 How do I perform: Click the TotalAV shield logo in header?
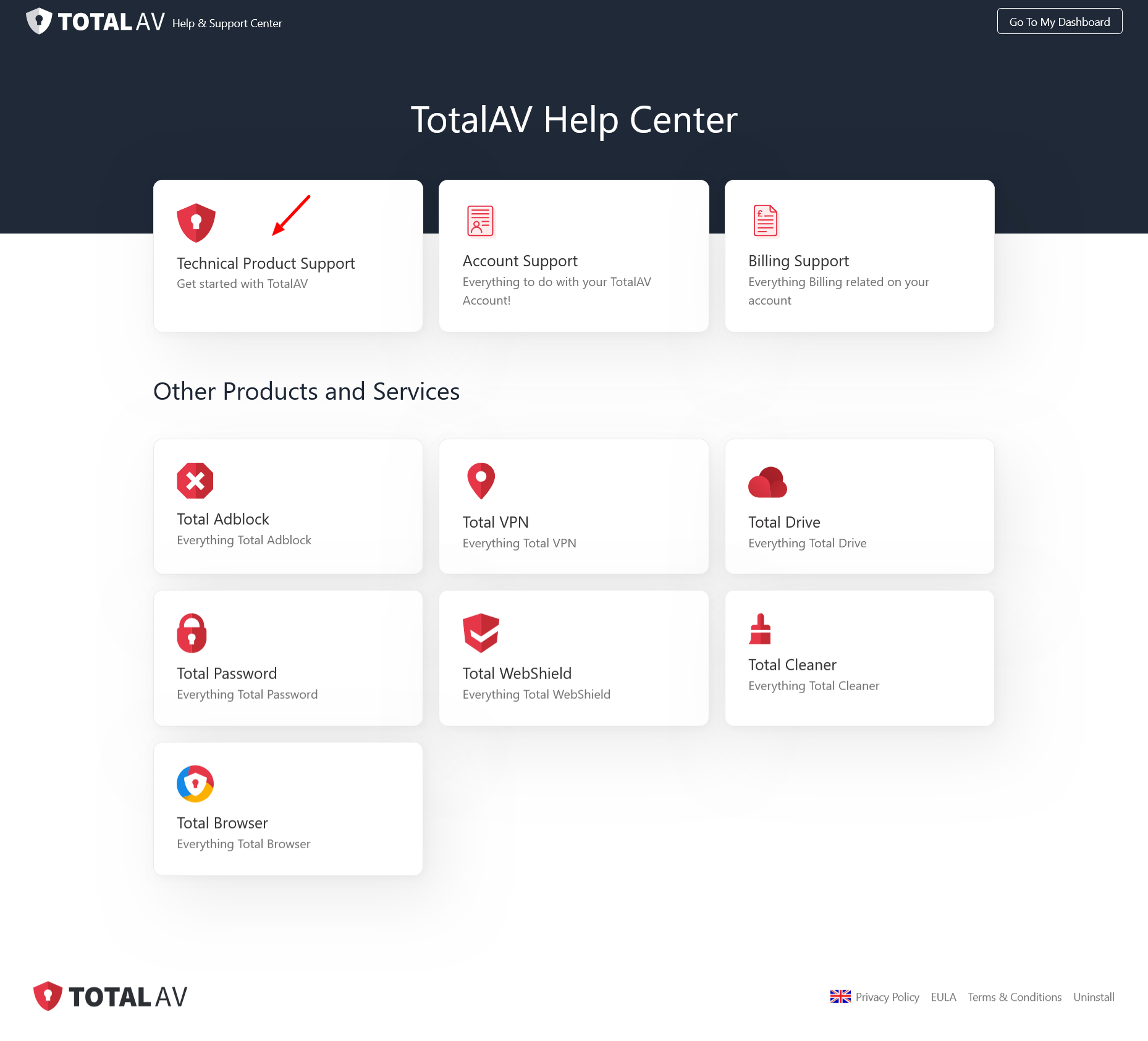click(x=39, y=21)
